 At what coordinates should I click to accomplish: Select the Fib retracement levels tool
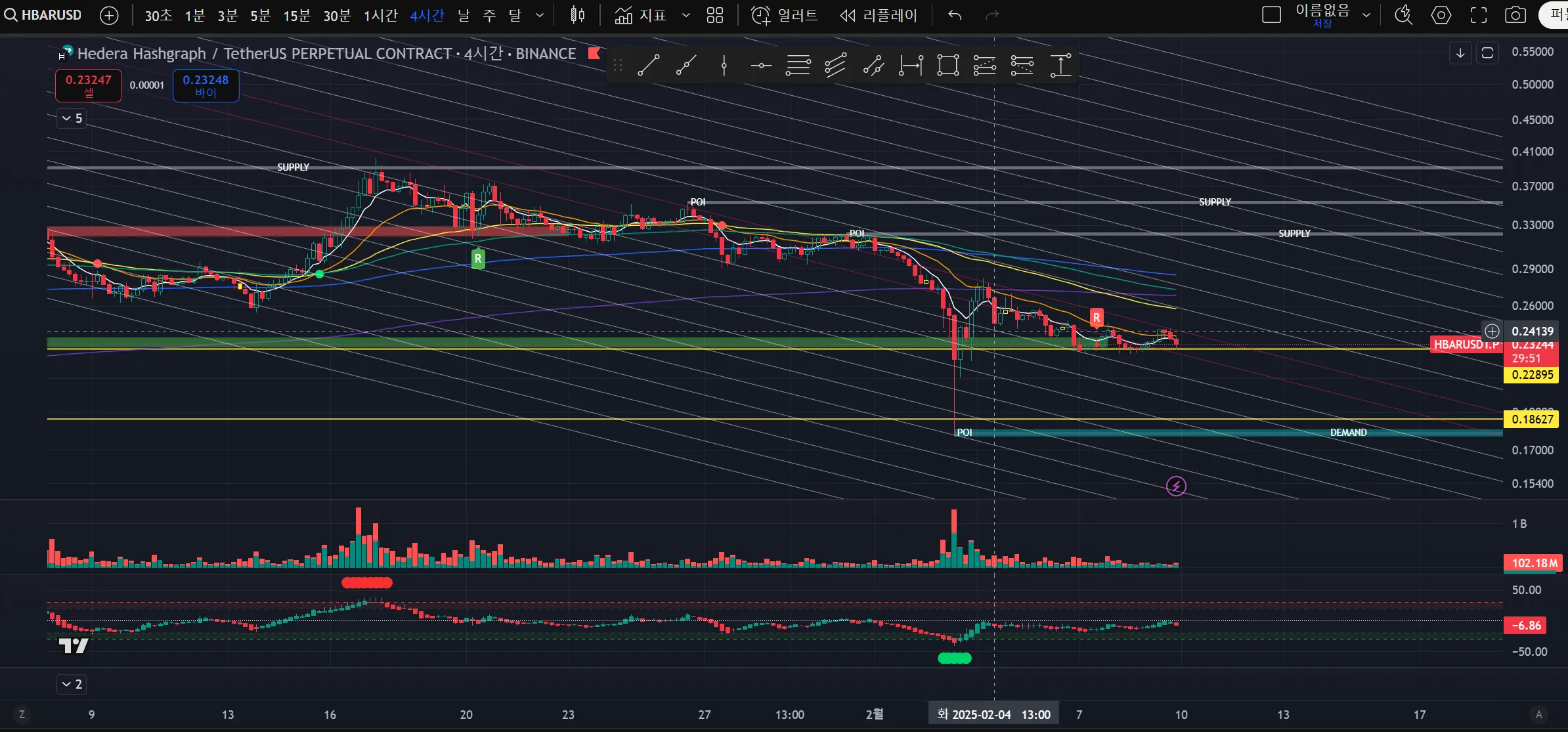click(x=798, y=65)
